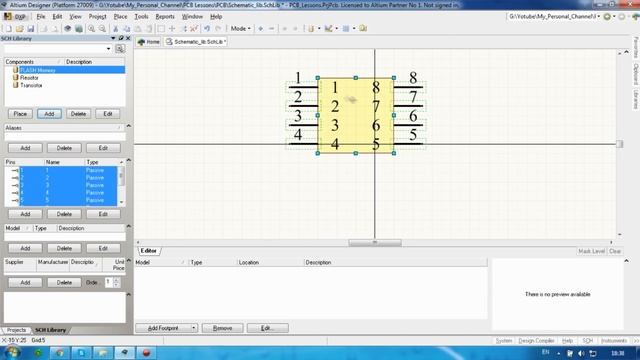Click the Add button under Components
This screenshot has height=360, width=640.
coord(49,114)
